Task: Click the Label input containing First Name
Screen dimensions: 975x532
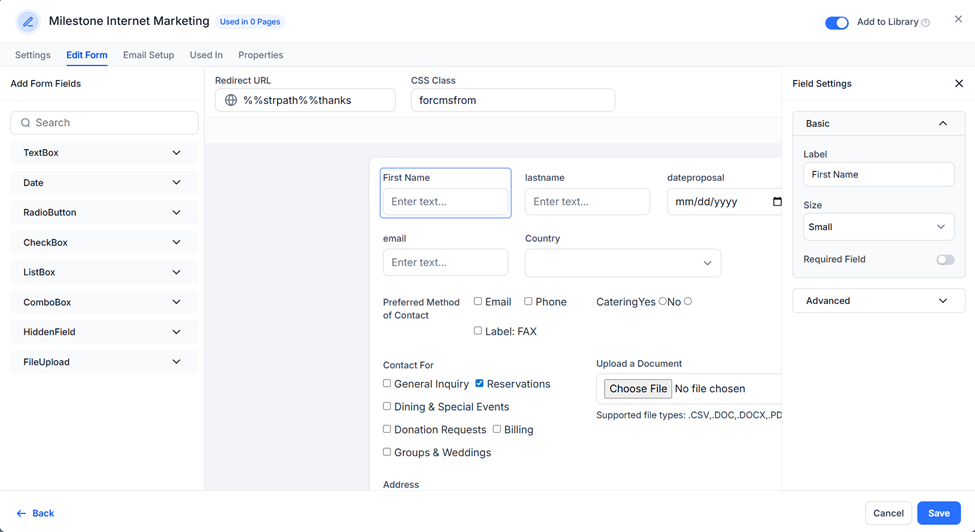Action: 878,175
